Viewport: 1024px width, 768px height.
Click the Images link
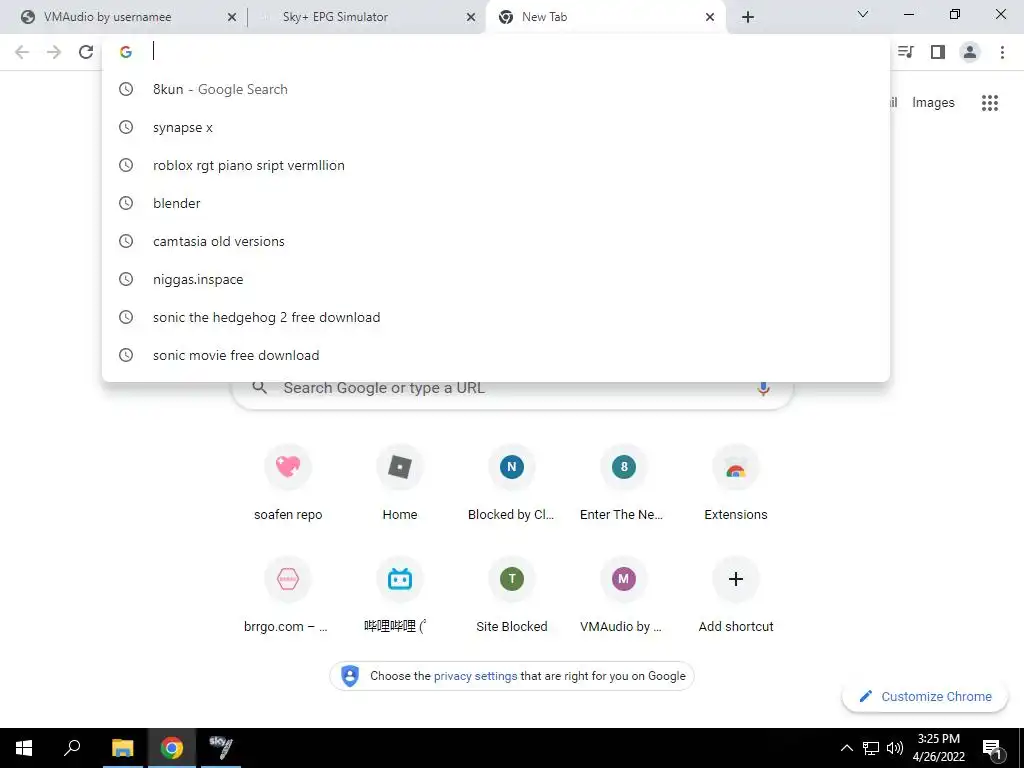(933, 103)
